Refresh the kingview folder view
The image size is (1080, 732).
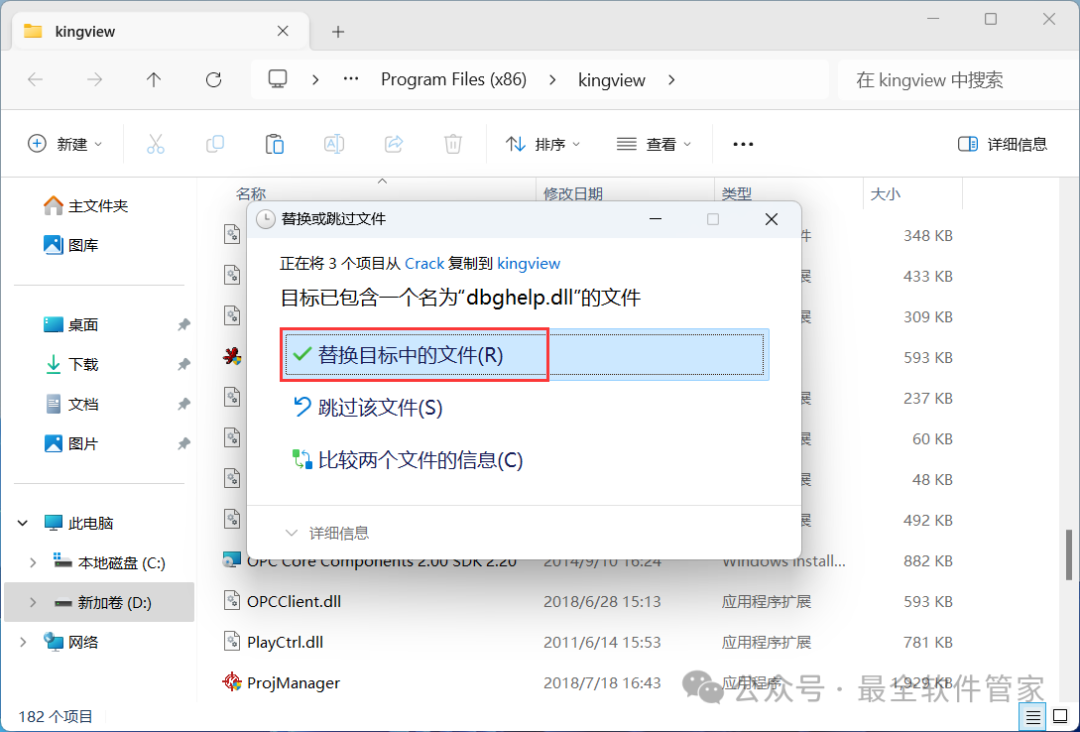(x=214, y=80)
